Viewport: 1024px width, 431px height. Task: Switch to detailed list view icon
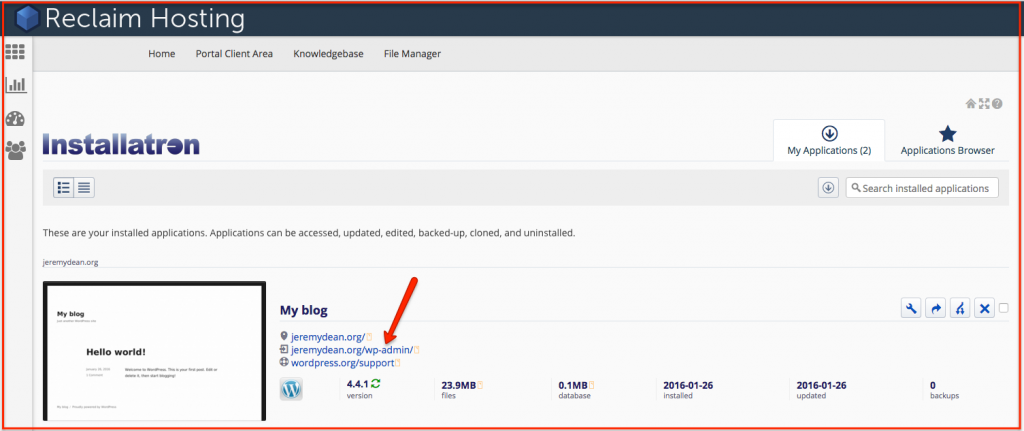click(64, 187)
